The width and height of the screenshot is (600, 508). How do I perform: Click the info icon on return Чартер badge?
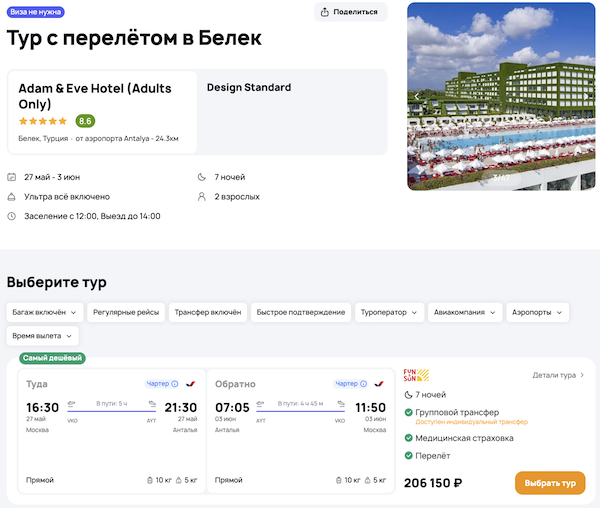pyautogui.click(x=363, y=383)
